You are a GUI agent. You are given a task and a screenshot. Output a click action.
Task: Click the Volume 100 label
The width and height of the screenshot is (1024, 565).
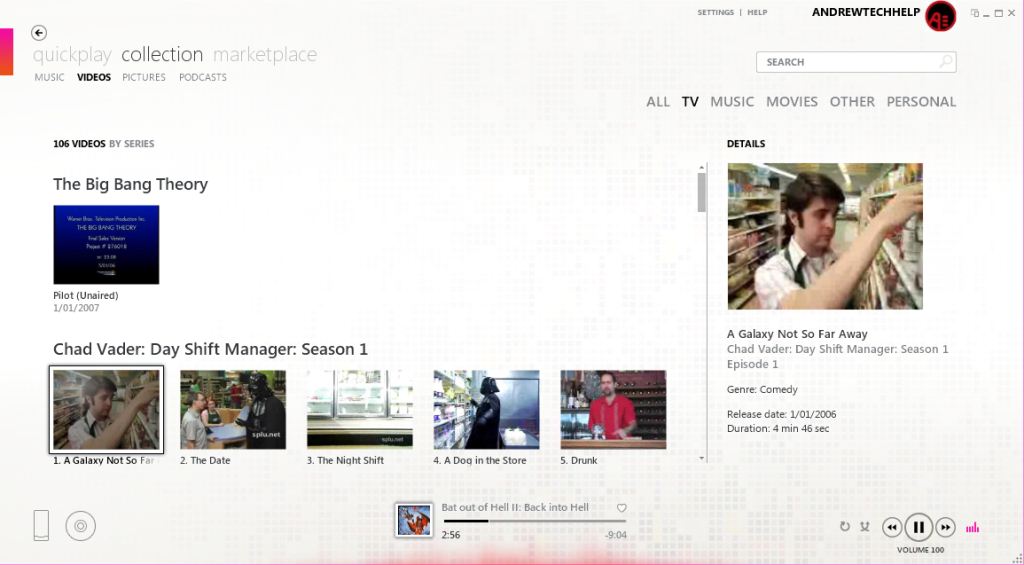coord(920,550)
